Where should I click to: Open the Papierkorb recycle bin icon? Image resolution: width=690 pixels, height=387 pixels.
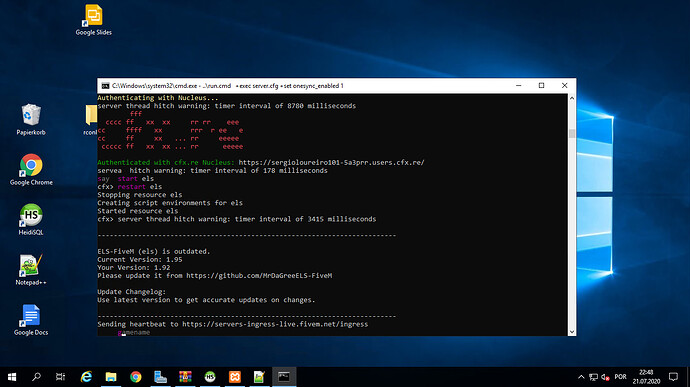coord(31,119)
